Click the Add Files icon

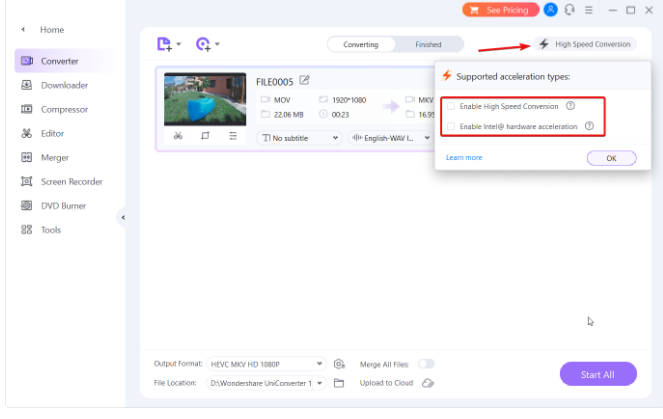point(165,44)
